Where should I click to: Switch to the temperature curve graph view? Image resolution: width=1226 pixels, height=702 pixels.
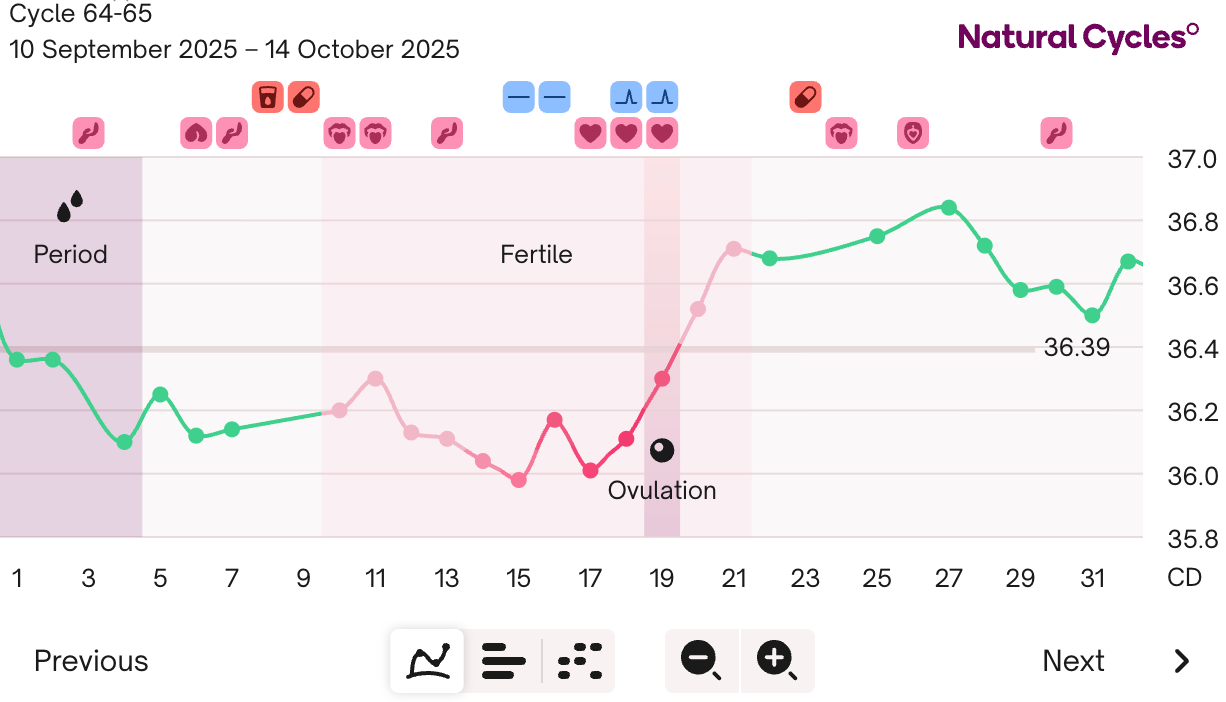(427, 660)
